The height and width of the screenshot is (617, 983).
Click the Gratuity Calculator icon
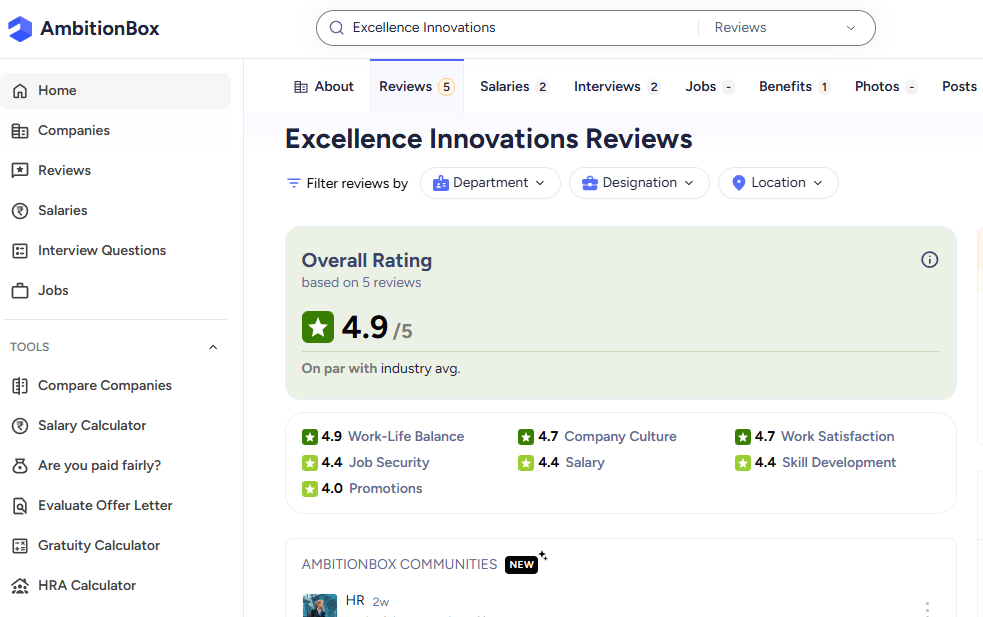[x=20, y=546]
